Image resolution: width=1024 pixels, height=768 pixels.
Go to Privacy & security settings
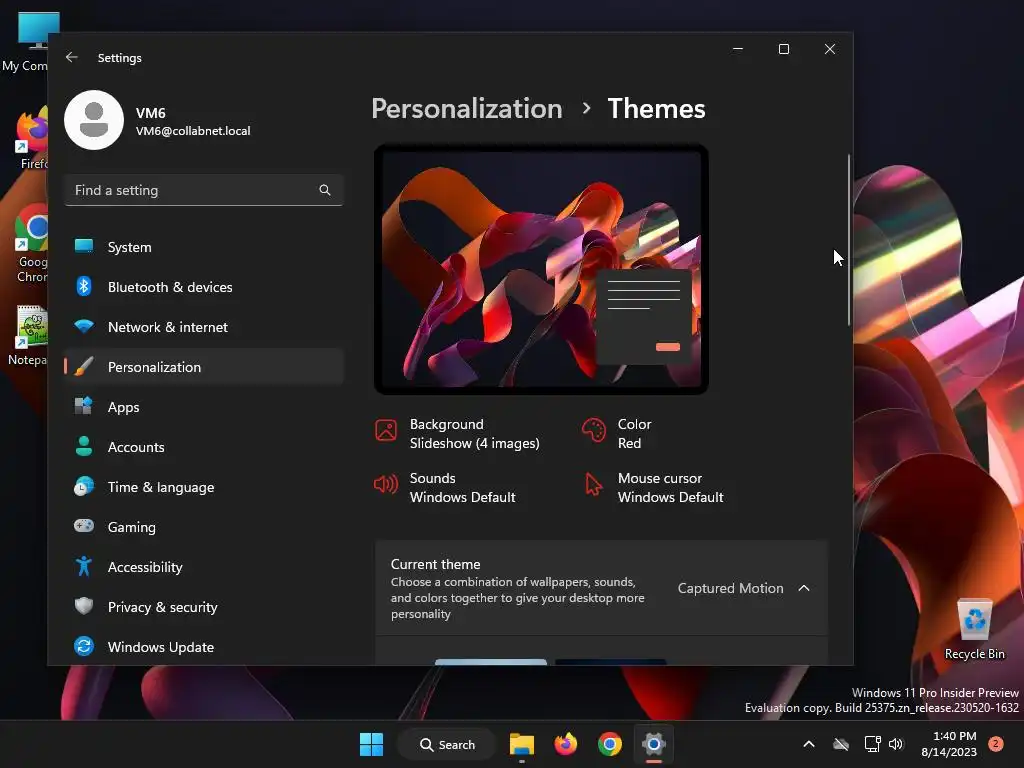pos(204,607)
